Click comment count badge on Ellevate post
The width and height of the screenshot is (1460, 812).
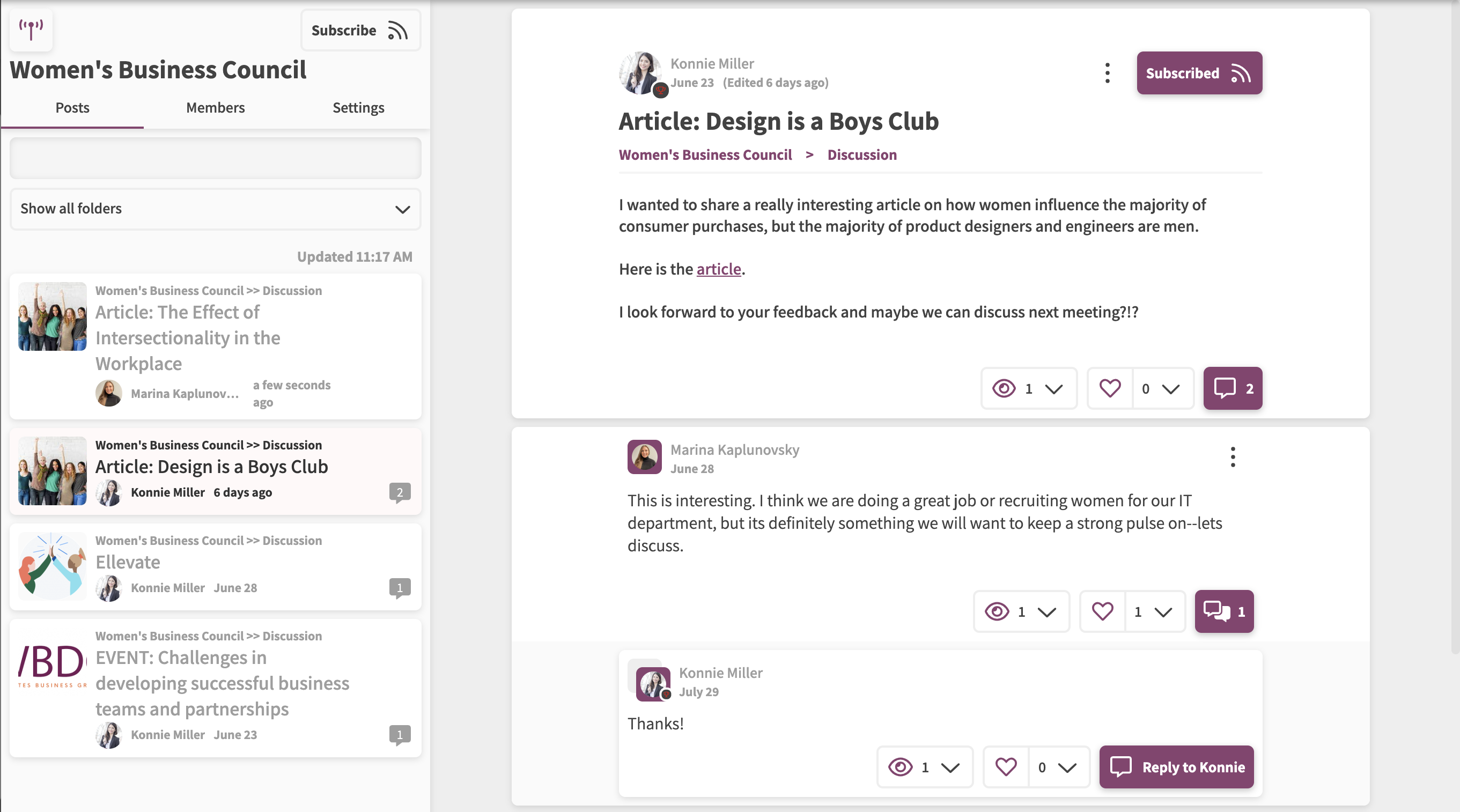coord(400,588)
